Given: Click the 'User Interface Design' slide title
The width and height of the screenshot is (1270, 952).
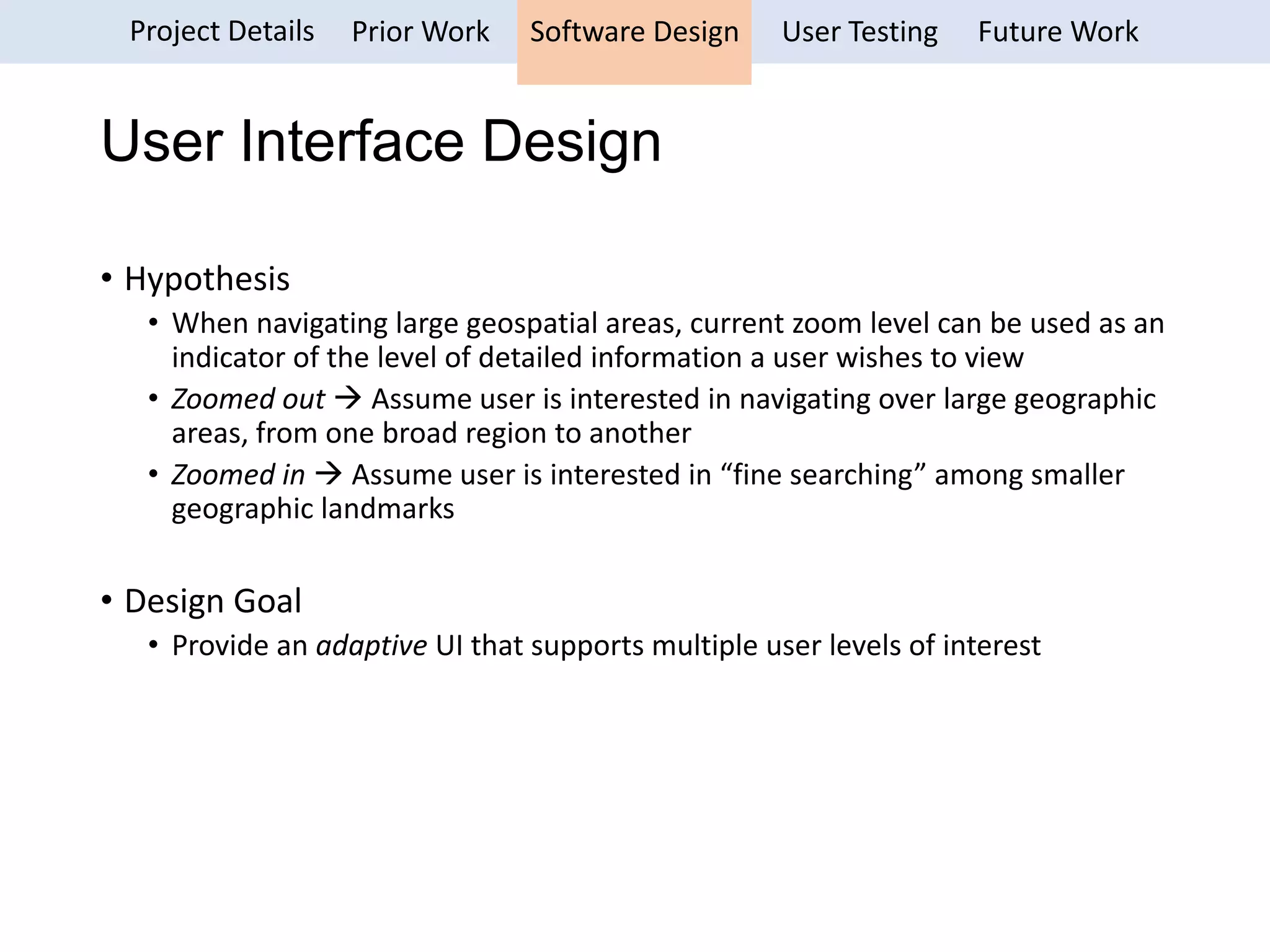Looking at the screenshot, I should tap(381, 142).
